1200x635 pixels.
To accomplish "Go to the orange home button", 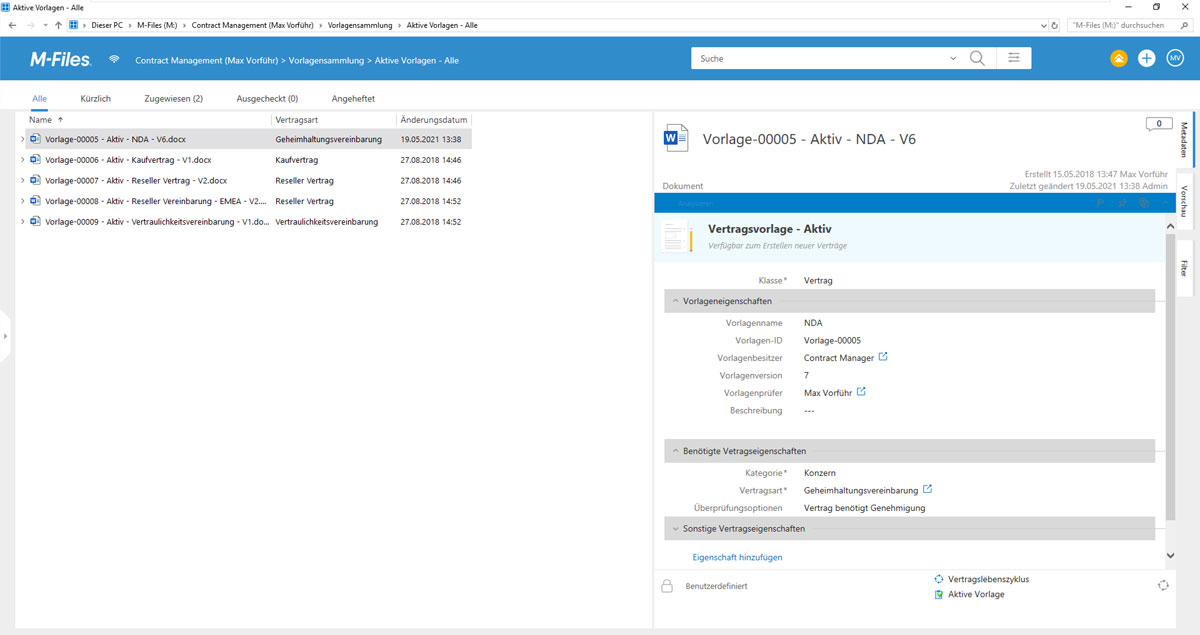I will pos(1118,59).
